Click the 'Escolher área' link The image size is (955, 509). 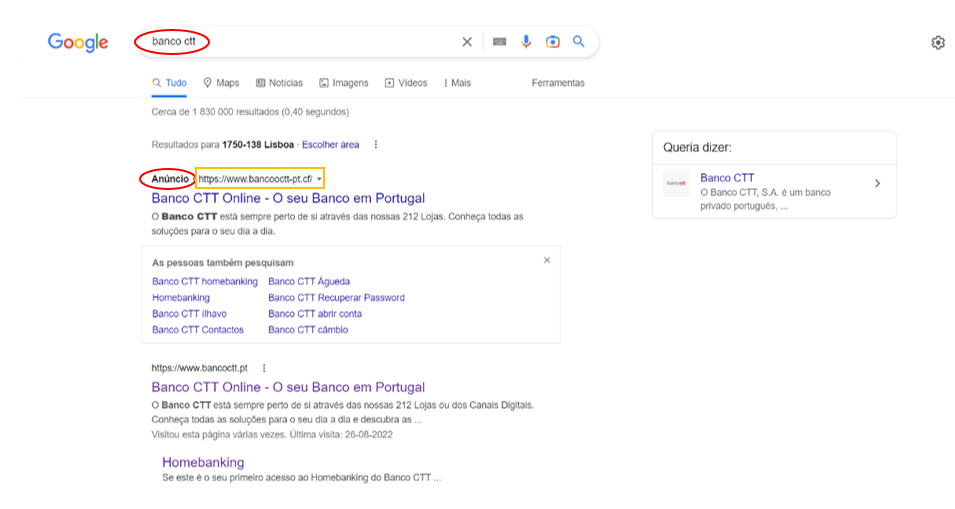[330, 145]
